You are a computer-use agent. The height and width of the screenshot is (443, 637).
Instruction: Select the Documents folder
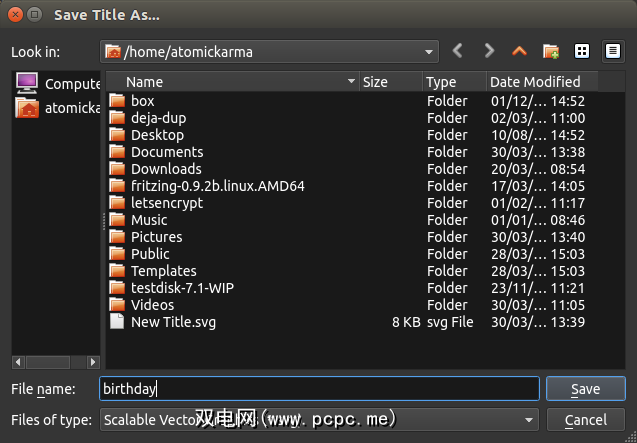pyautogui.click(x=166, y=152)
